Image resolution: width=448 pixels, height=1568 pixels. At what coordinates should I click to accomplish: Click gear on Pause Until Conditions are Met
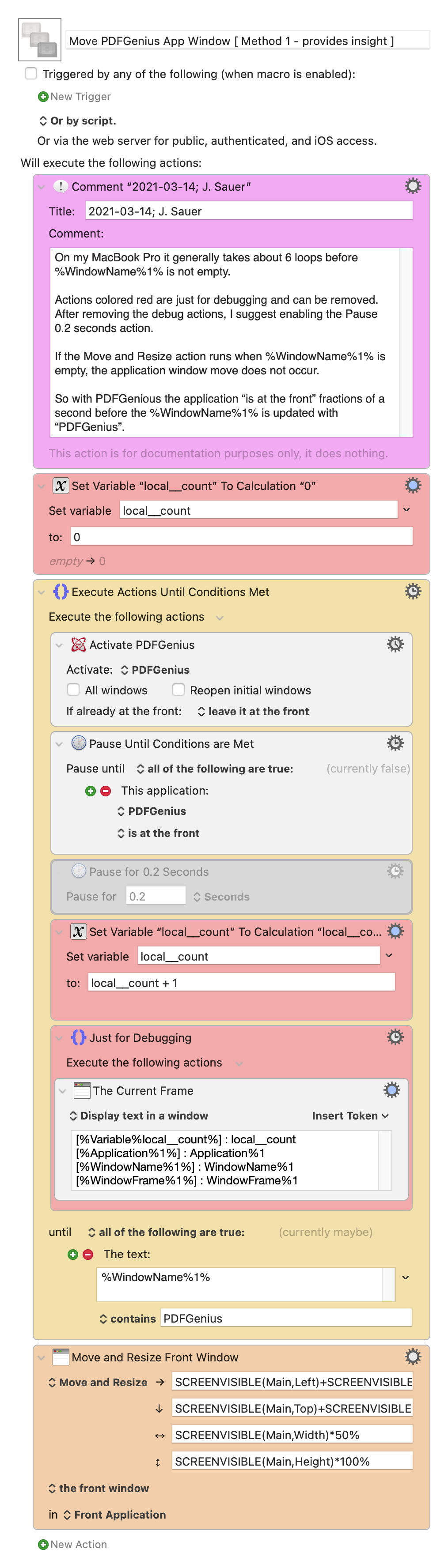click(395, 743)
